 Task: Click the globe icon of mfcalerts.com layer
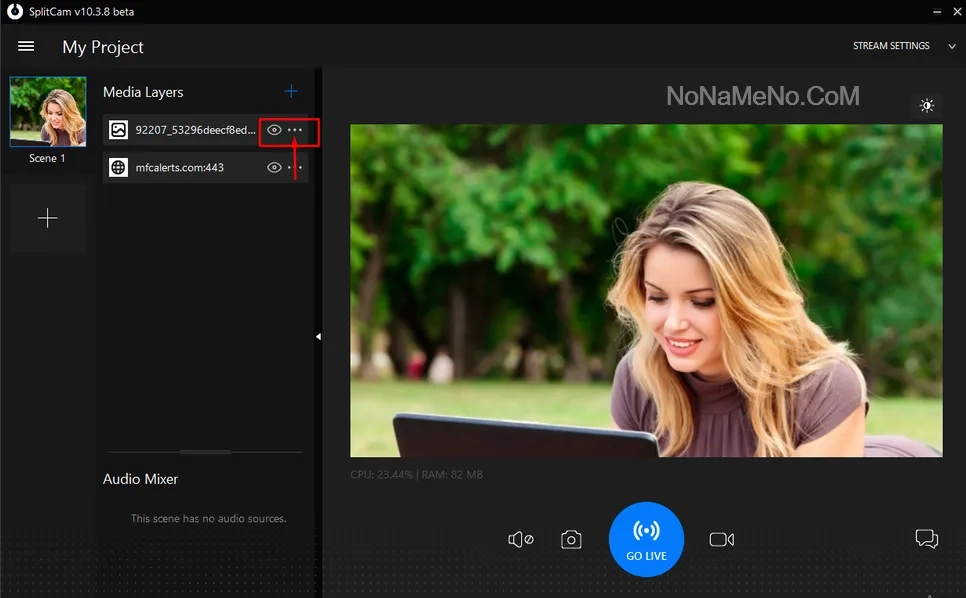(119, 168)
